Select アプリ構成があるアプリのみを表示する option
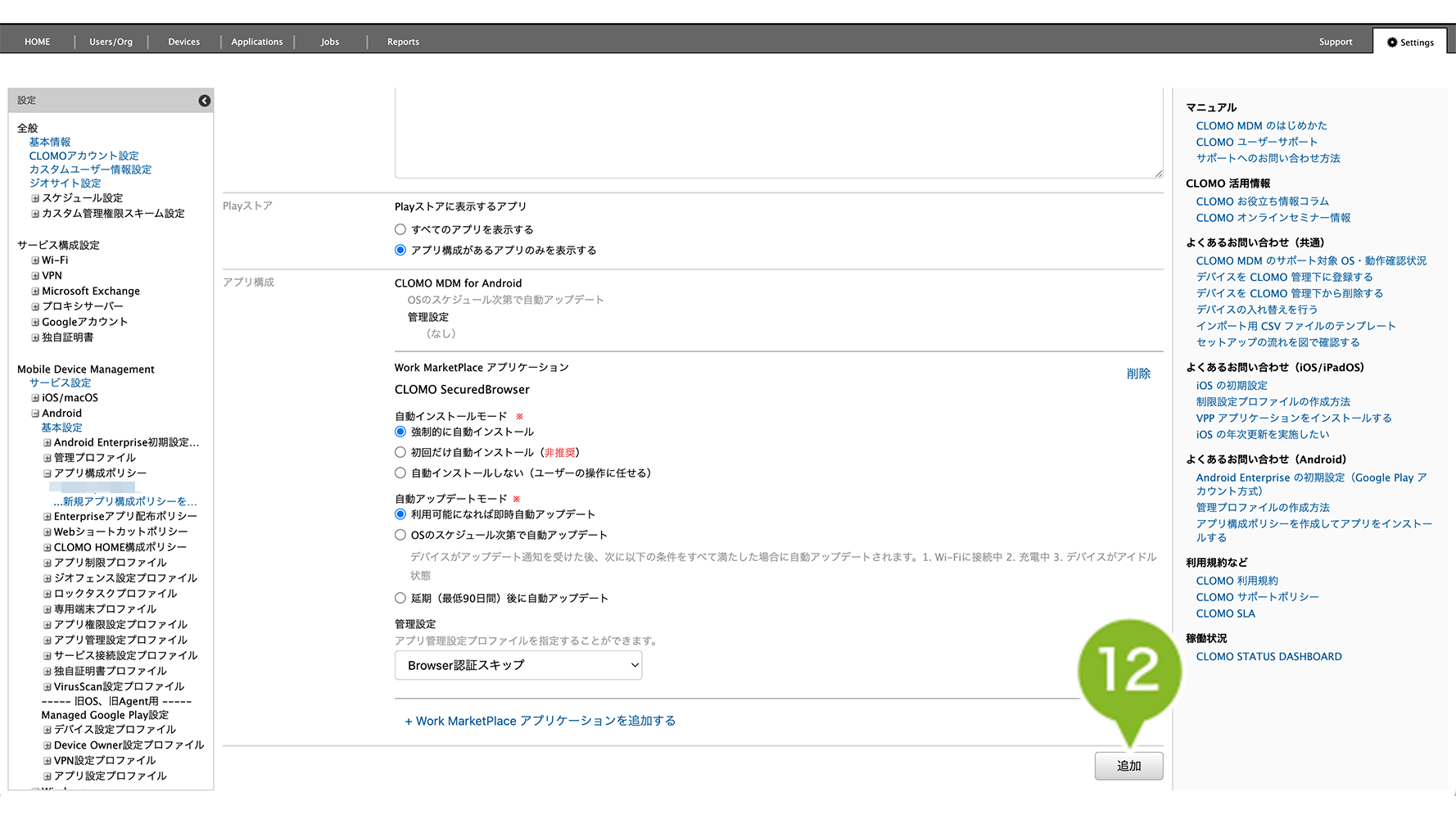The height and width of the screenshot is (819, 1456). point(400,250)
